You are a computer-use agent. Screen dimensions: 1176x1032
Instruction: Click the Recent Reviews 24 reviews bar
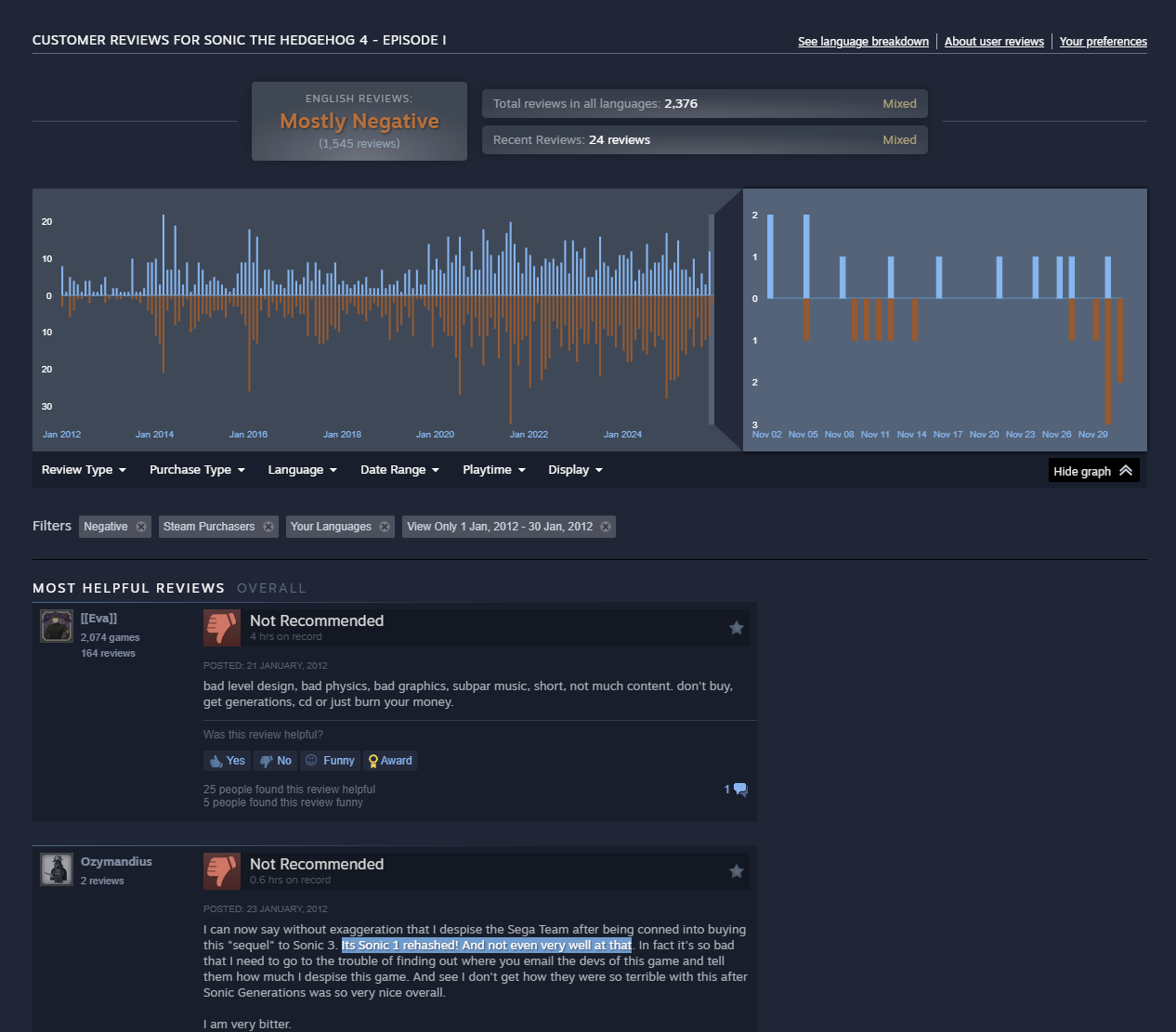coord(705,140)
